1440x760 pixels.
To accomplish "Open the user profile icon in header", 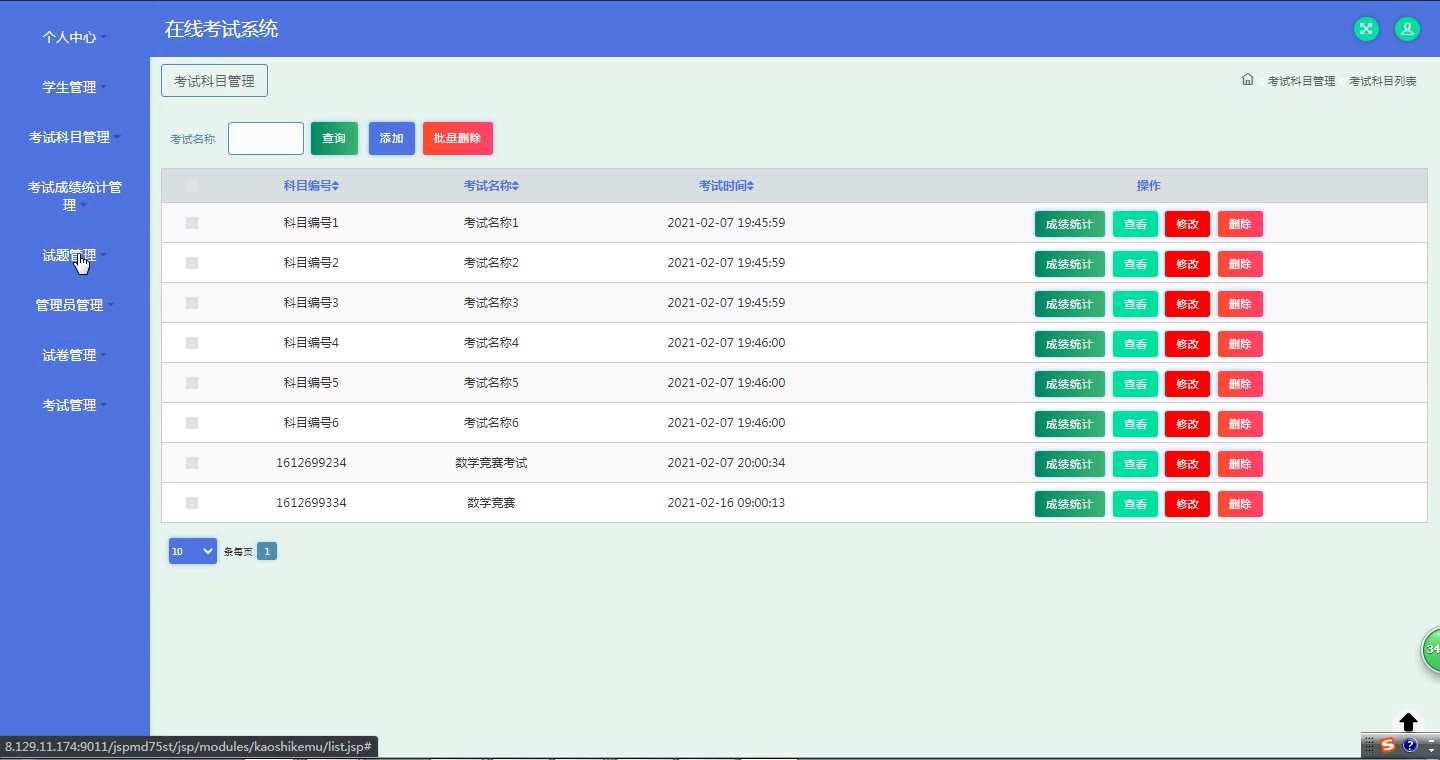I will (x=1407, y=29).
